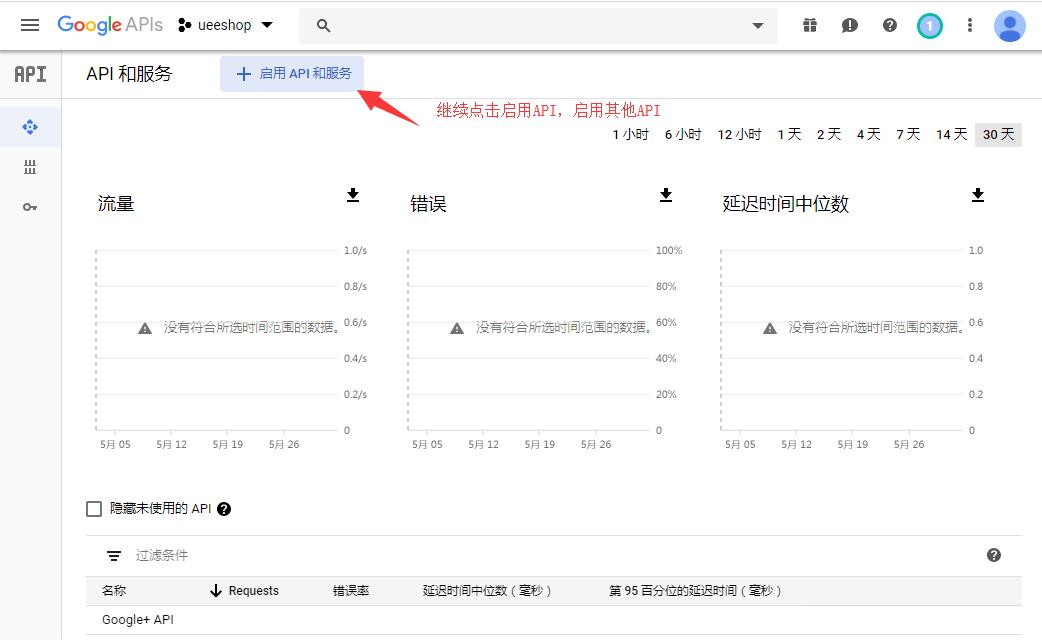Sort by 第 95 百分位的延迟时间 column
This screenshot has height=640, width=1042.
tap(695, 590)
